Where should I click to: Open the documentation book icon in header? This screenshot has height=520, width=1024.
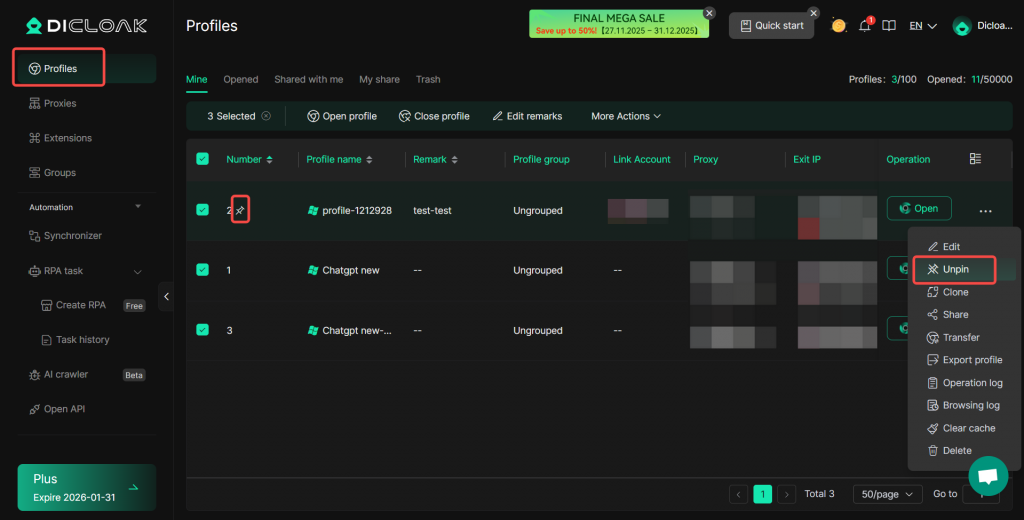click(x=889, y=26)
